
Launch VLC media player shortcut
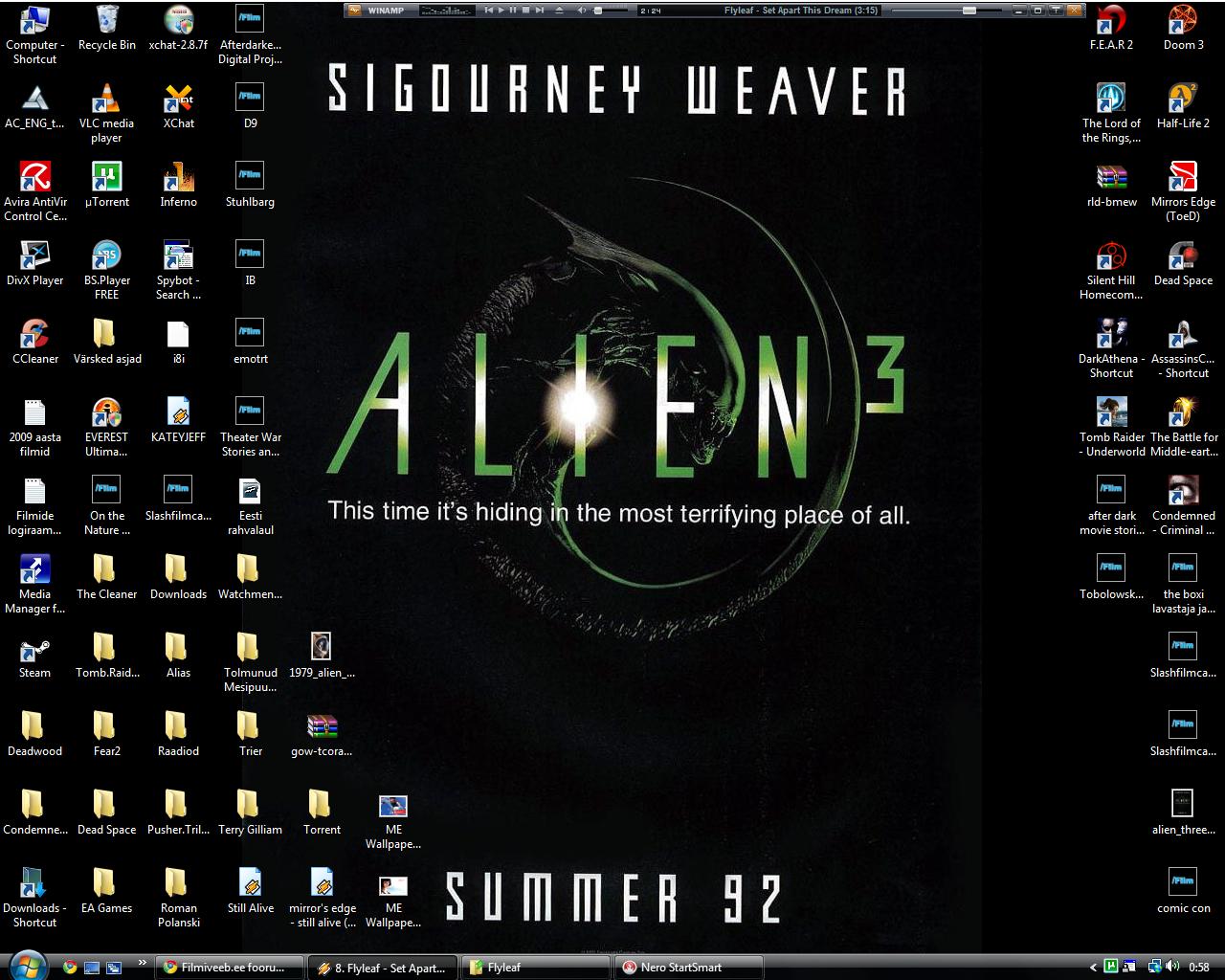click(x=106, y=113)
